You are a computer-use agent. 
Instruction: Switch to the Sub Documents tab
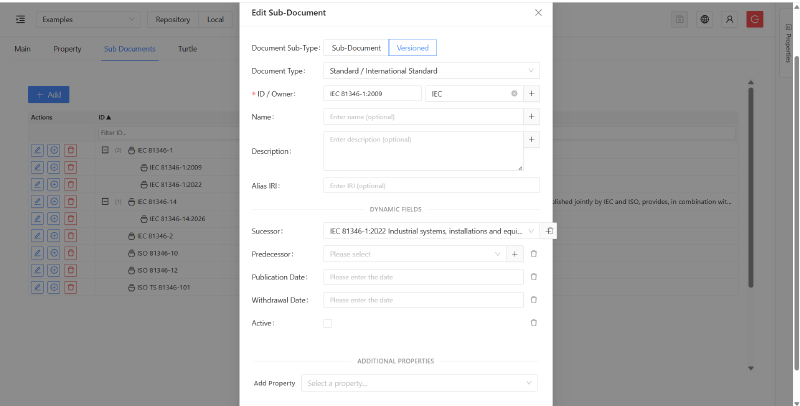pos(130,49)
